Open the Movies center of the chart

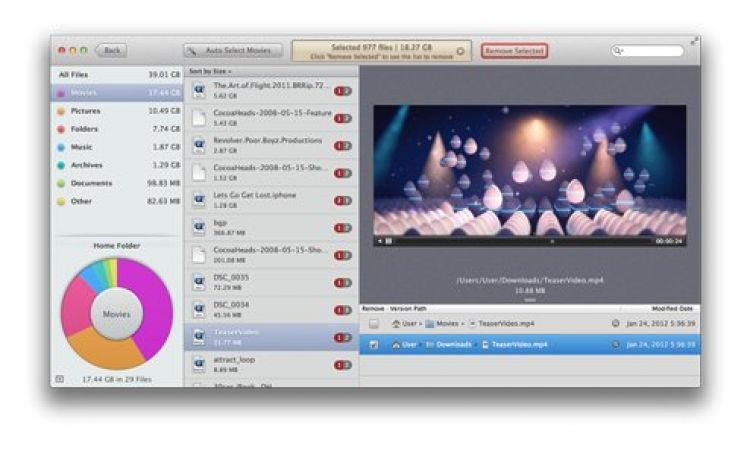point(117,314)
